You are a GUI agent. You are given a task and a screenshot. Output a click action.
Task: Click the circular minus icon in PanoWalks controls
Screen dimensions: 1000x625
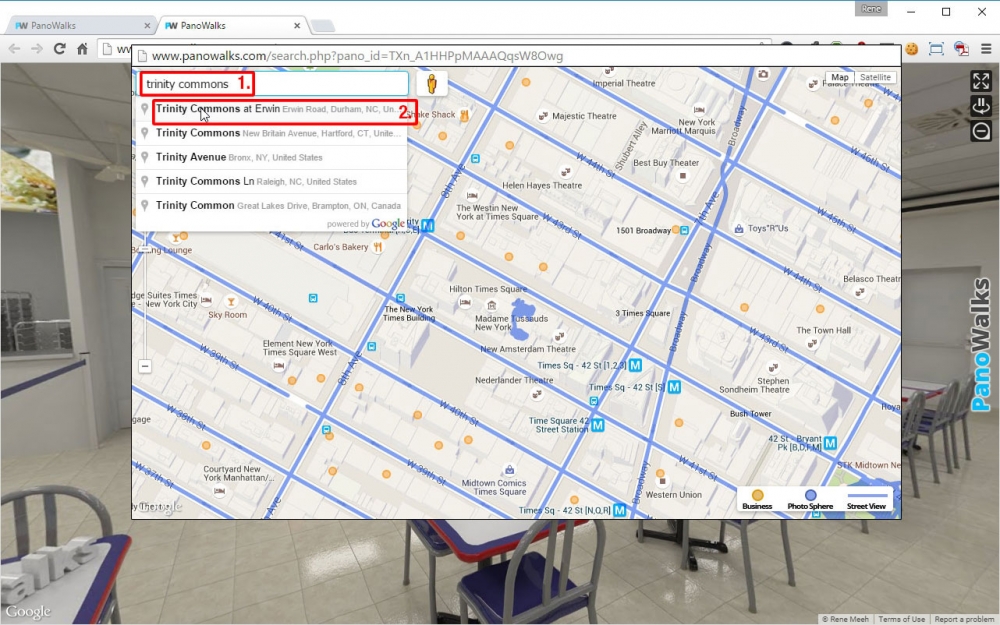click(981, 130)
